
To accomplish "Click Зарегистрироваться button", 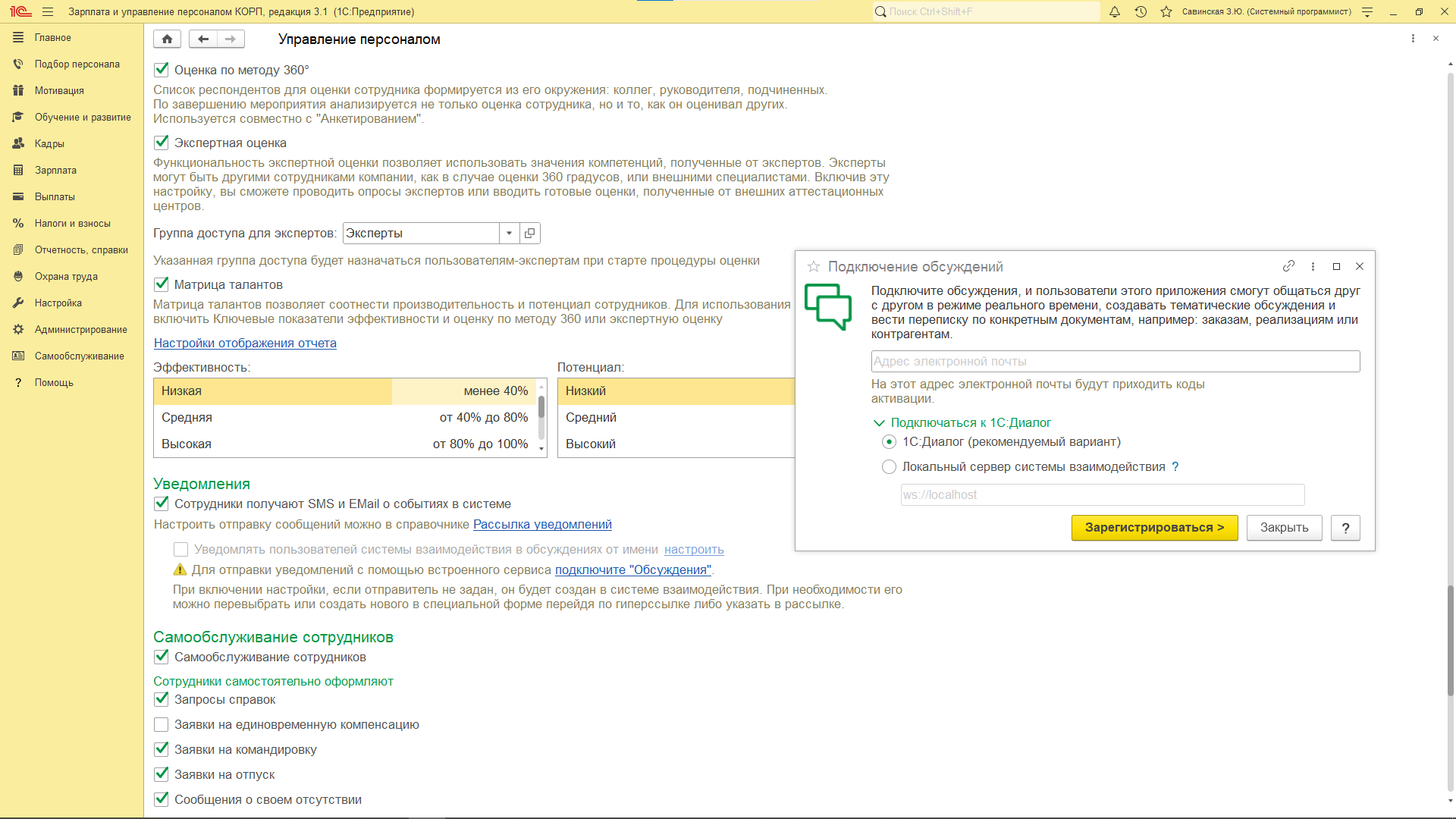I will pos(1153,528).
